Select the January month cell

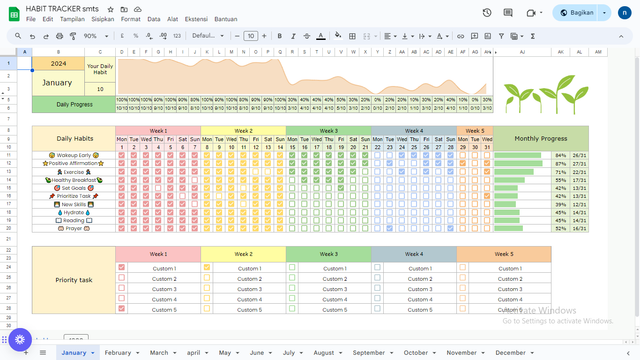[x=58, y=83]
